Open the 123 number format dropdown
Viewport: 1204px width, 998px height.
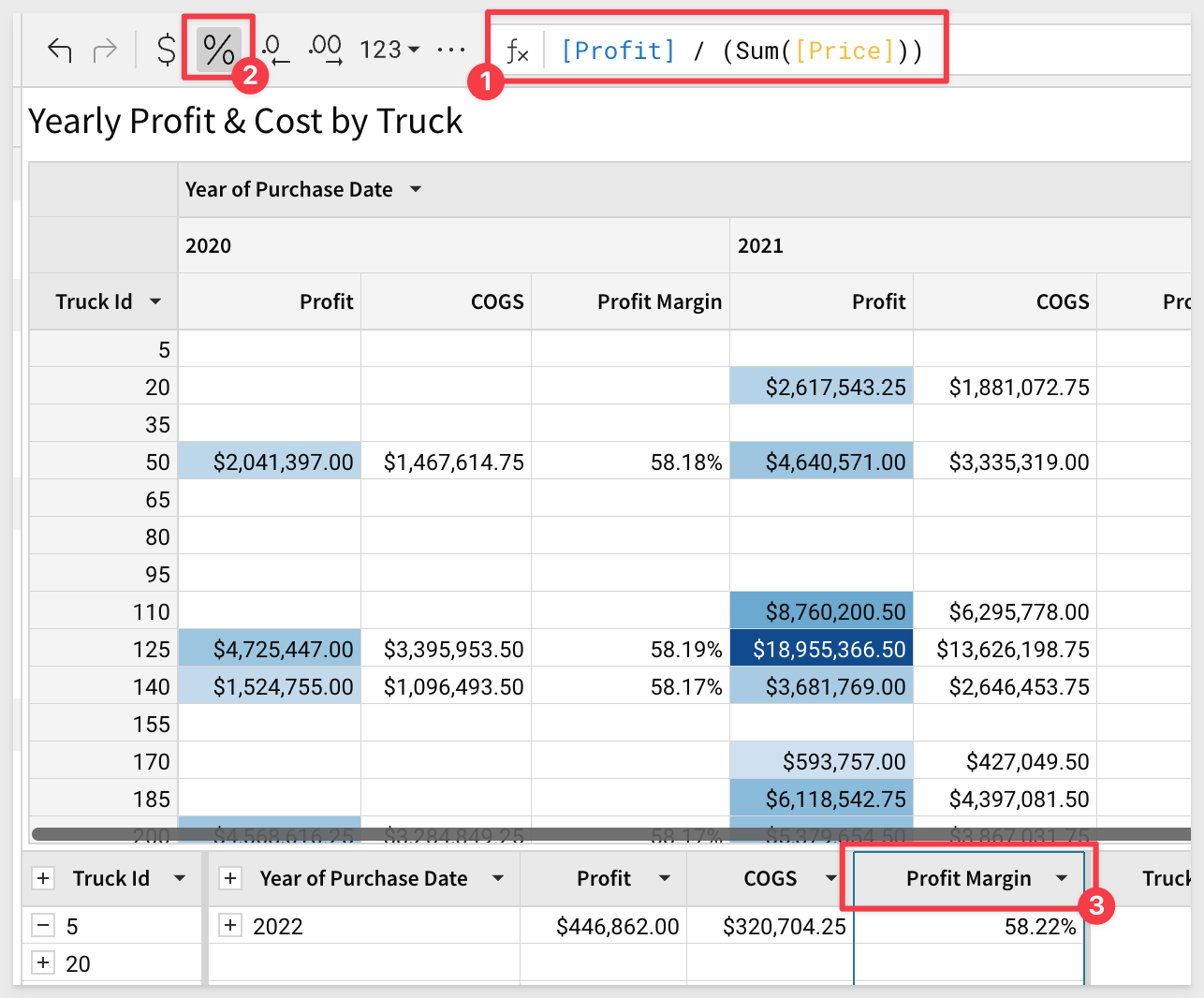pyautogui.click(x=389, y=50)
